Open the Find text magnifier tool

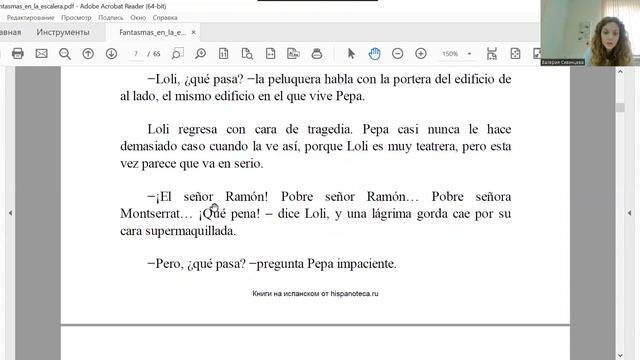[64, 54]
